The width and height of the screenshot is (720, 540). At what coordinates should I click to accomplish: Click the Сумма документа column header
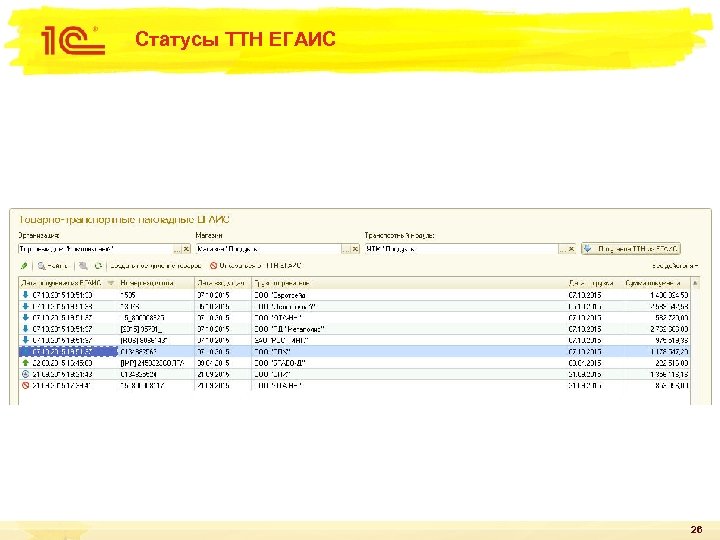click(656, 283)
